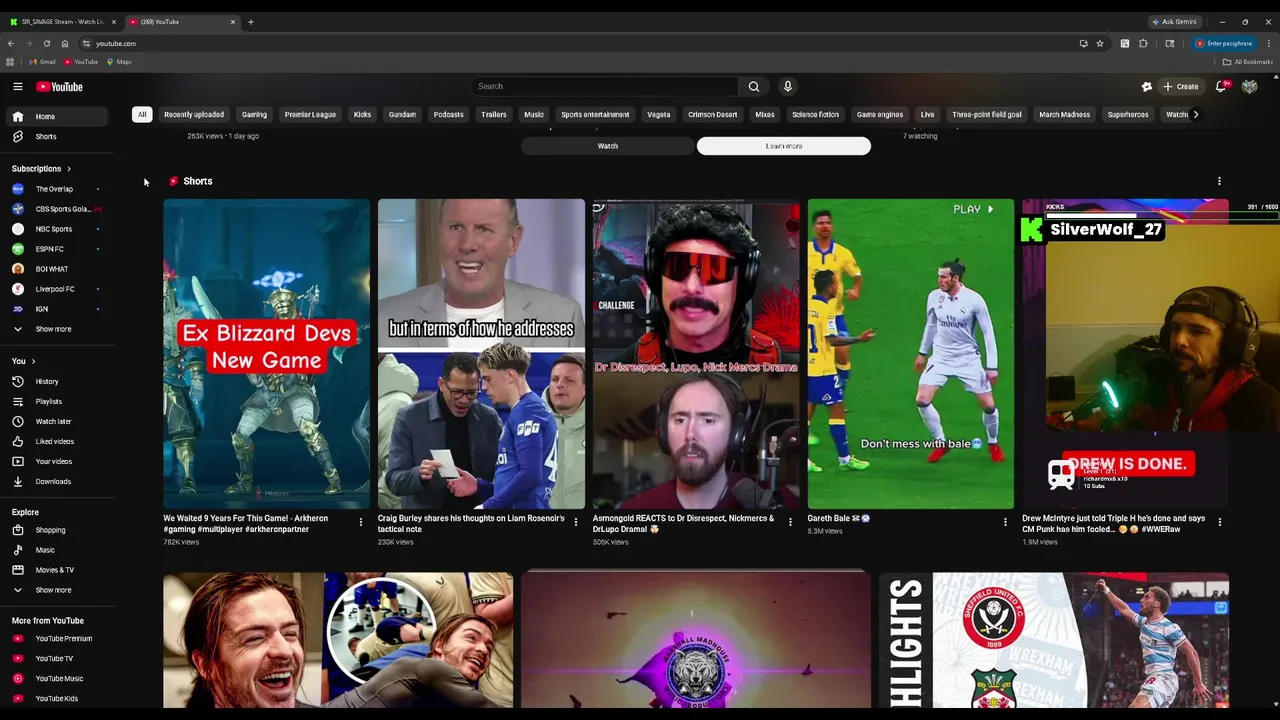The width and height of the screenshot is (1280, 720).
Task: Open the Ex Blizzard Devs short thumbnail
Action: (267, 354)
